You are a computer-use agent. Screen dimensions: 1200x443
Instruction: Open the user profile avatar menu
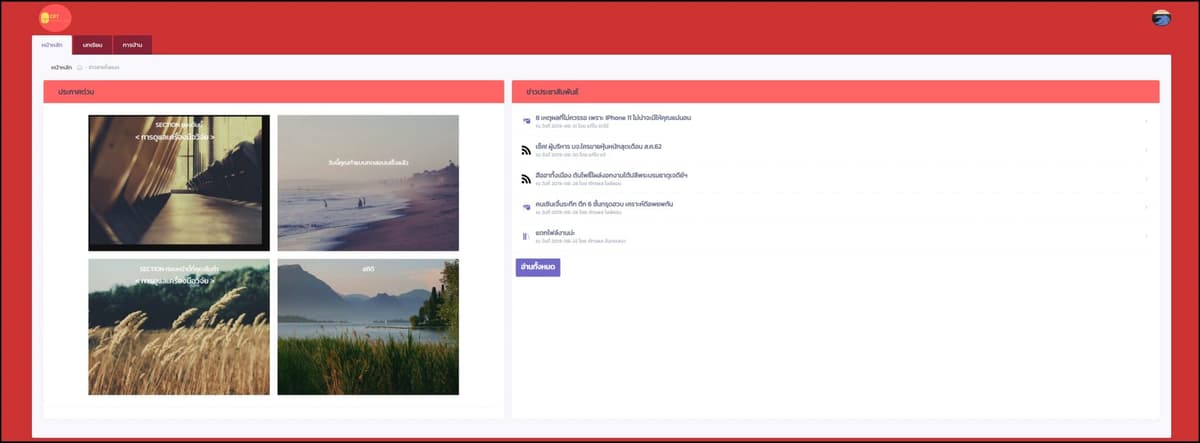coord(1161,17)
